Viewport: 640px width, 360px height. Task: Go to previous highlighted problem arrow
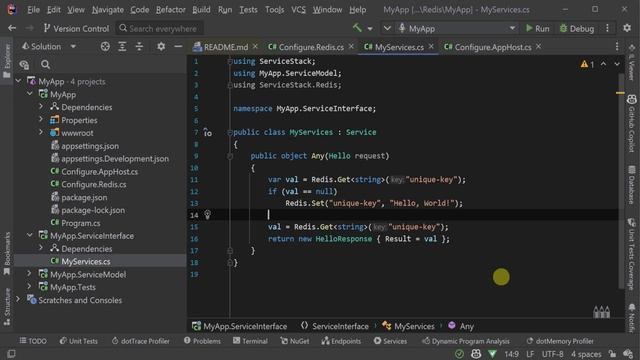pos(603,64)
